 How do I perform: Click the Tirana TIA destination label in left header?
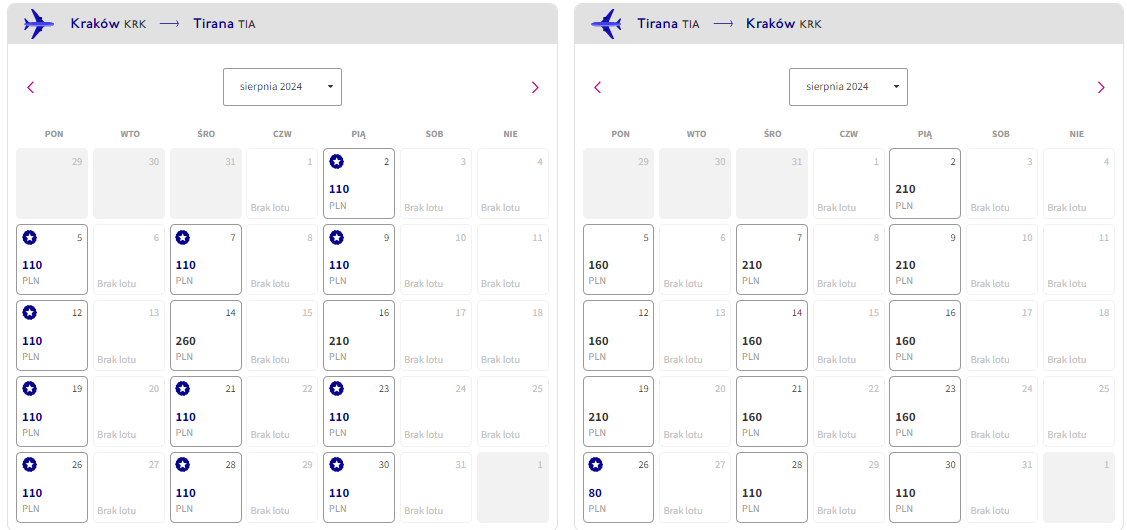[x=224, y=24]
